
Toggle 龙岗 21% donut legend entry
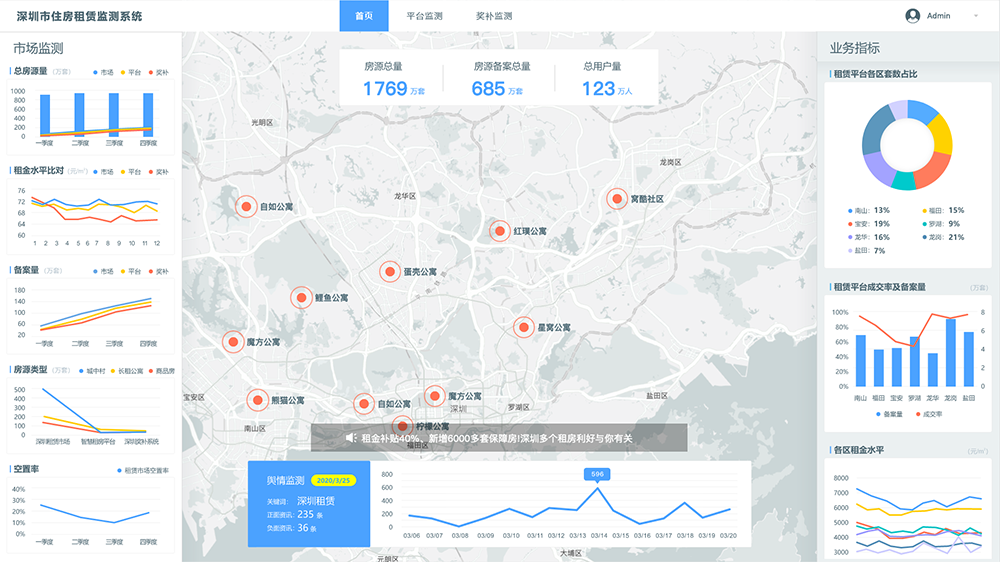(943, 237)
